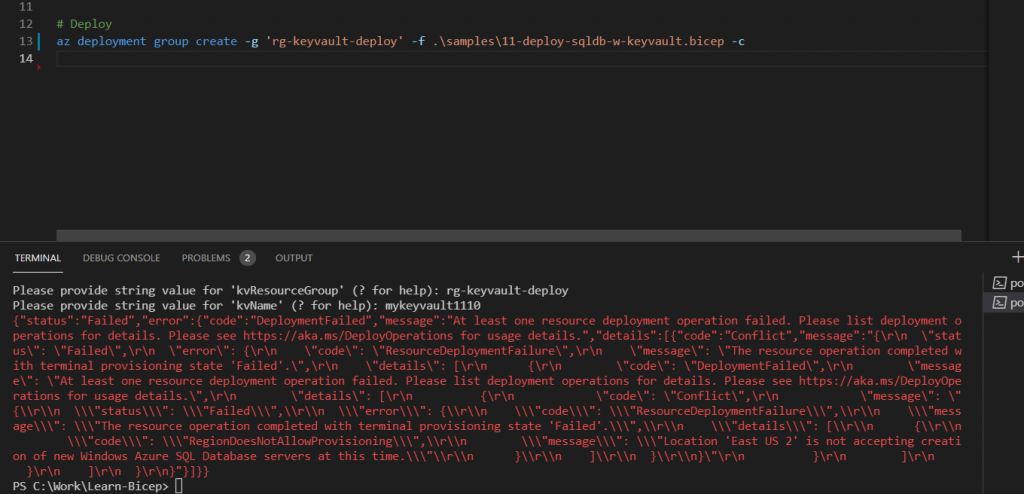Select the top PowerShell terminal icon
The width and height of the screenshot is (1024, 494).
tap(998, 282)
